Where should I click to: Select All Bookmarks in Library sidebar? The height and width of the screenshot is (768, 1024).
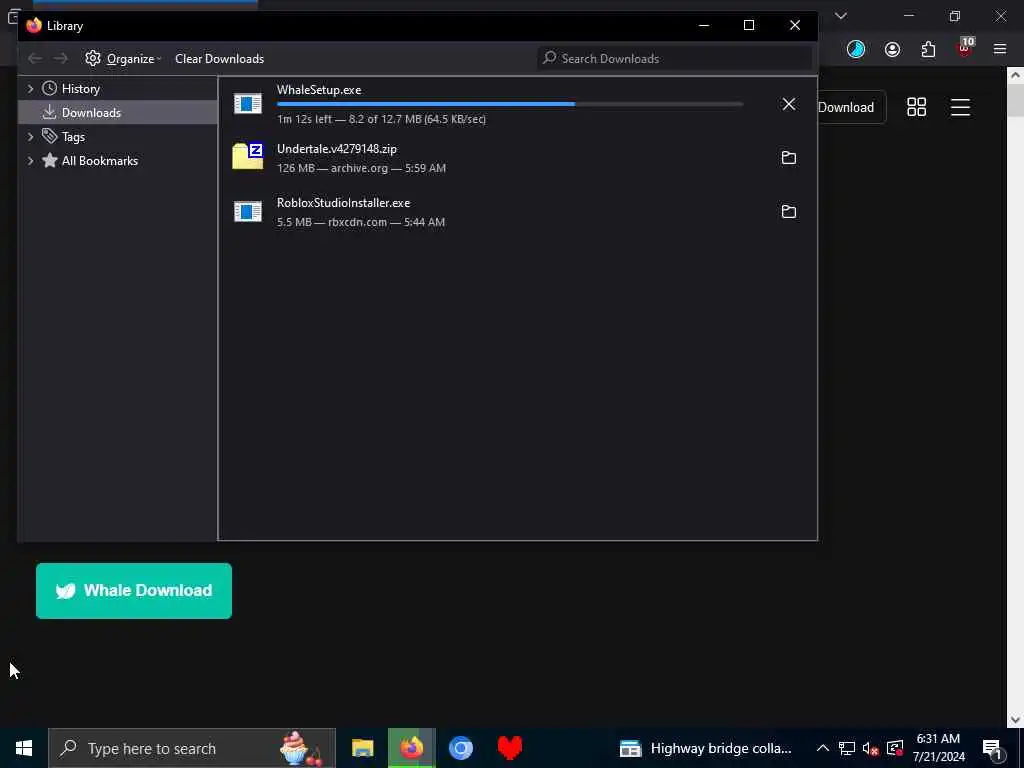pyautogui.click(x=99, y=161)
